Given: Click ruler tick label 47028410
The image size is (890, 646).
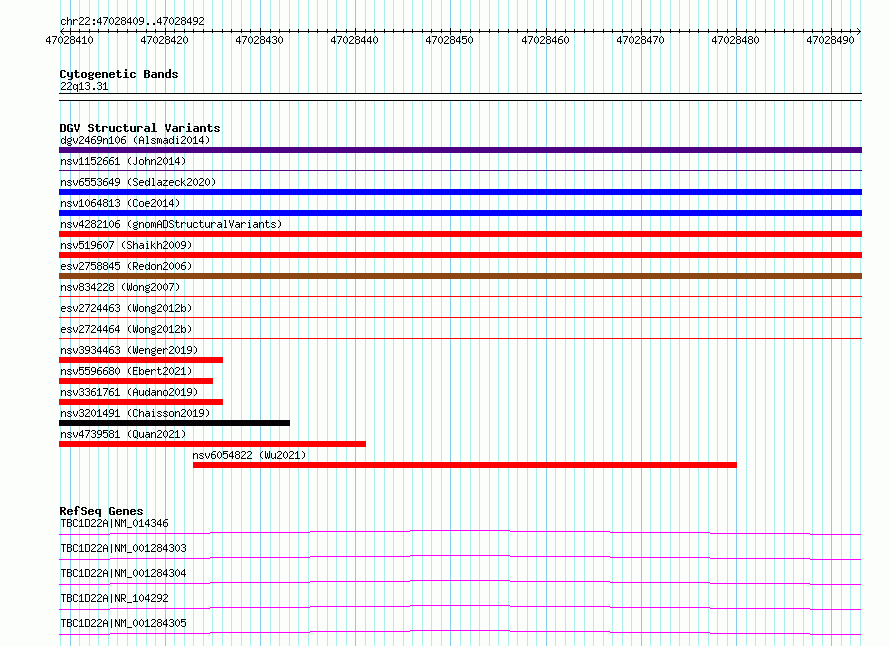Looking at the screenshot, I should (69, 40).
